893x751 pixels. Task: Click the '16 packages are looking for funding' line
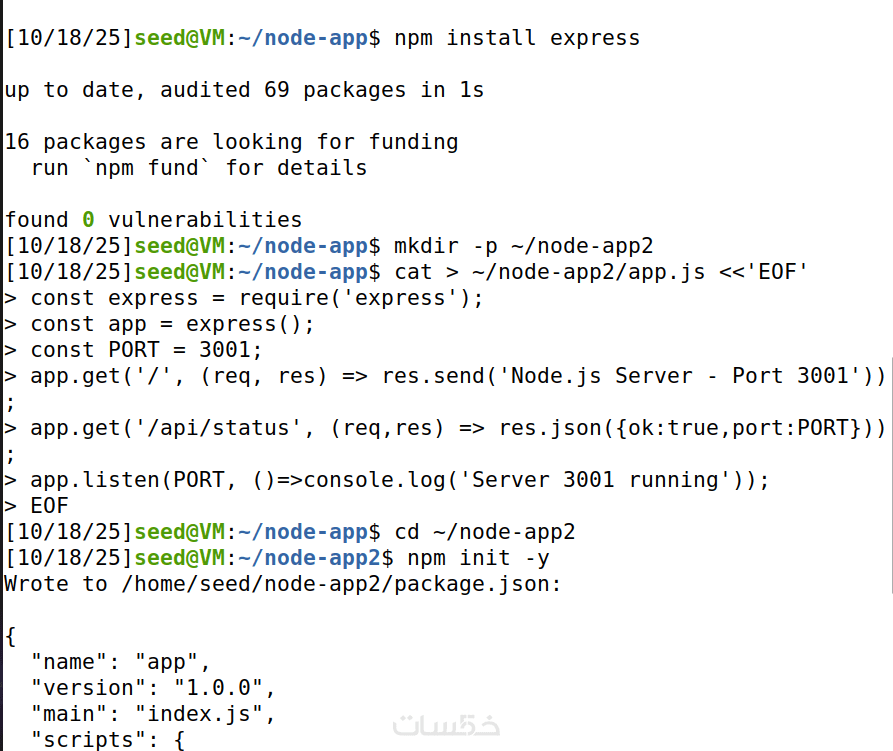tap(231, 142)
